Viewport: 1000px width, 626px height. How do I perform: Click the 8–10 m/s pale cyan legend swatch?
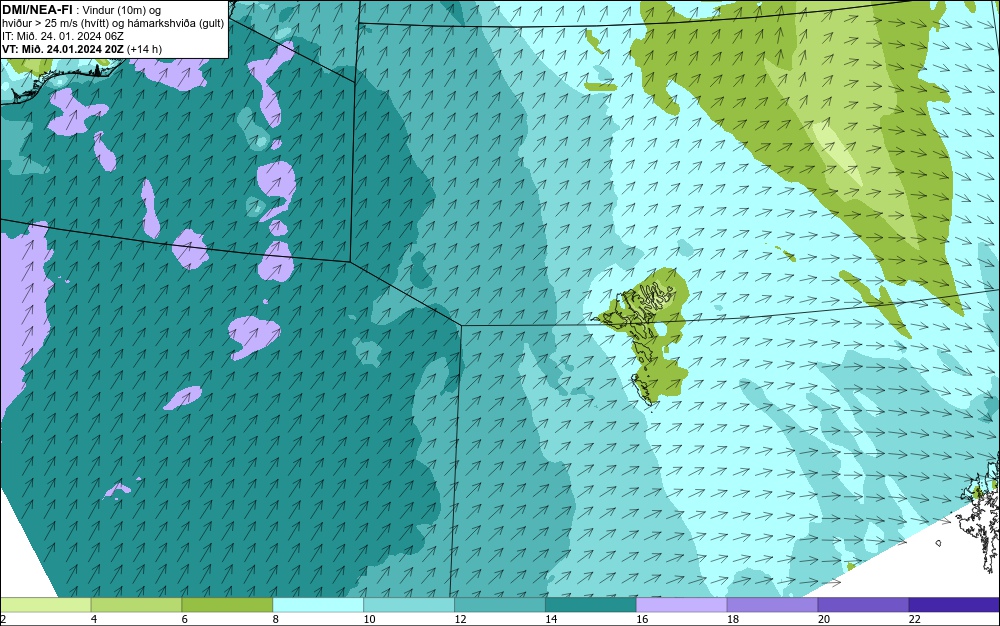coord(318,605)
